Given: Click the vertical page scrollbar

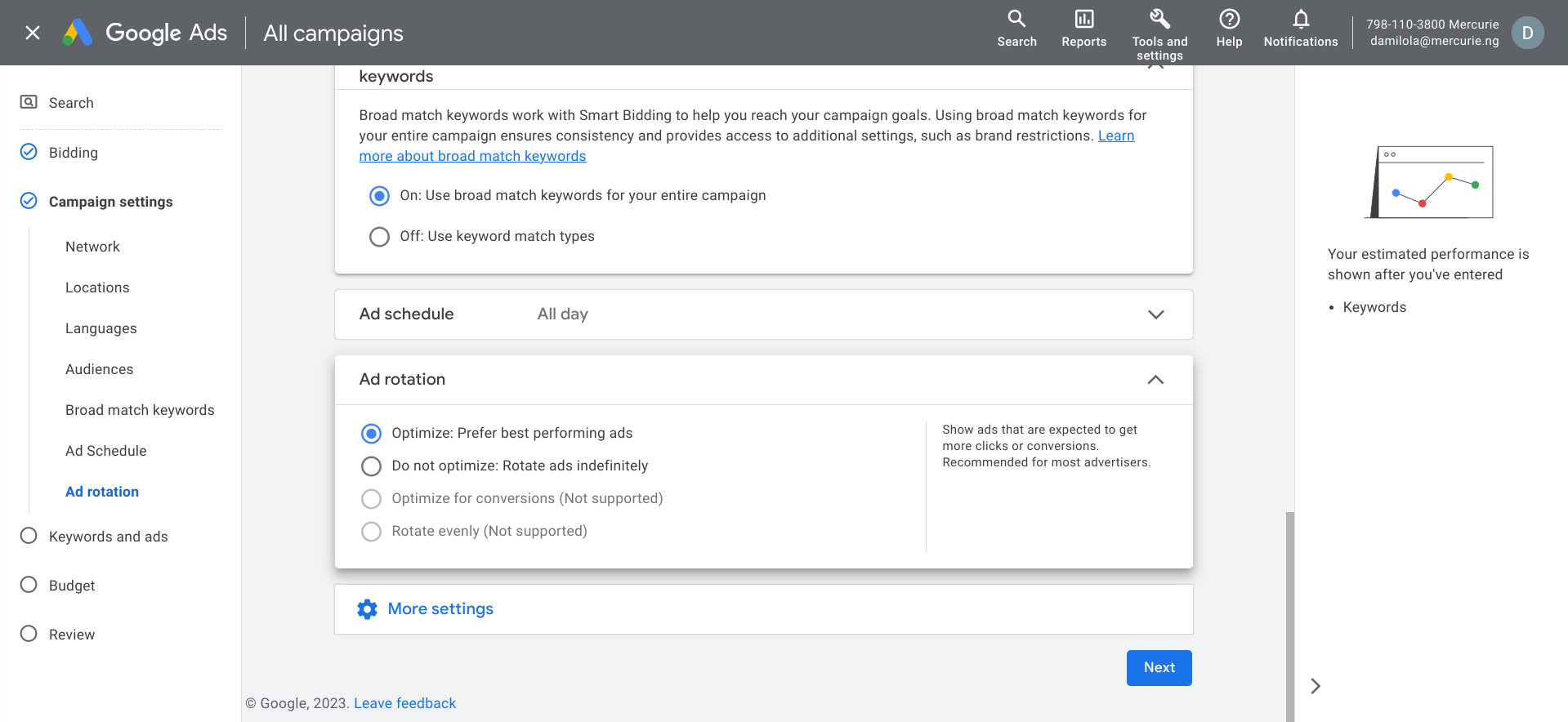Looking at the screenshot, I should [x=1289, y=613].
